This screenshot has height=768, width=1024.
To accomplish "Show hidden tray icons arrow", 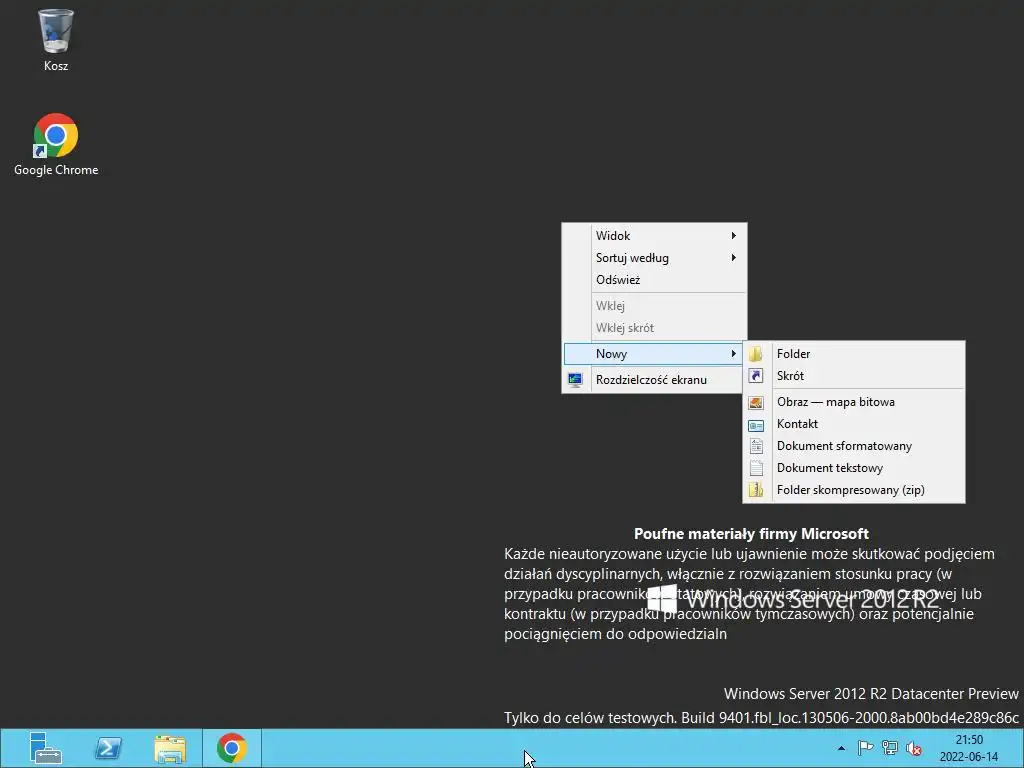I will 841,748.
